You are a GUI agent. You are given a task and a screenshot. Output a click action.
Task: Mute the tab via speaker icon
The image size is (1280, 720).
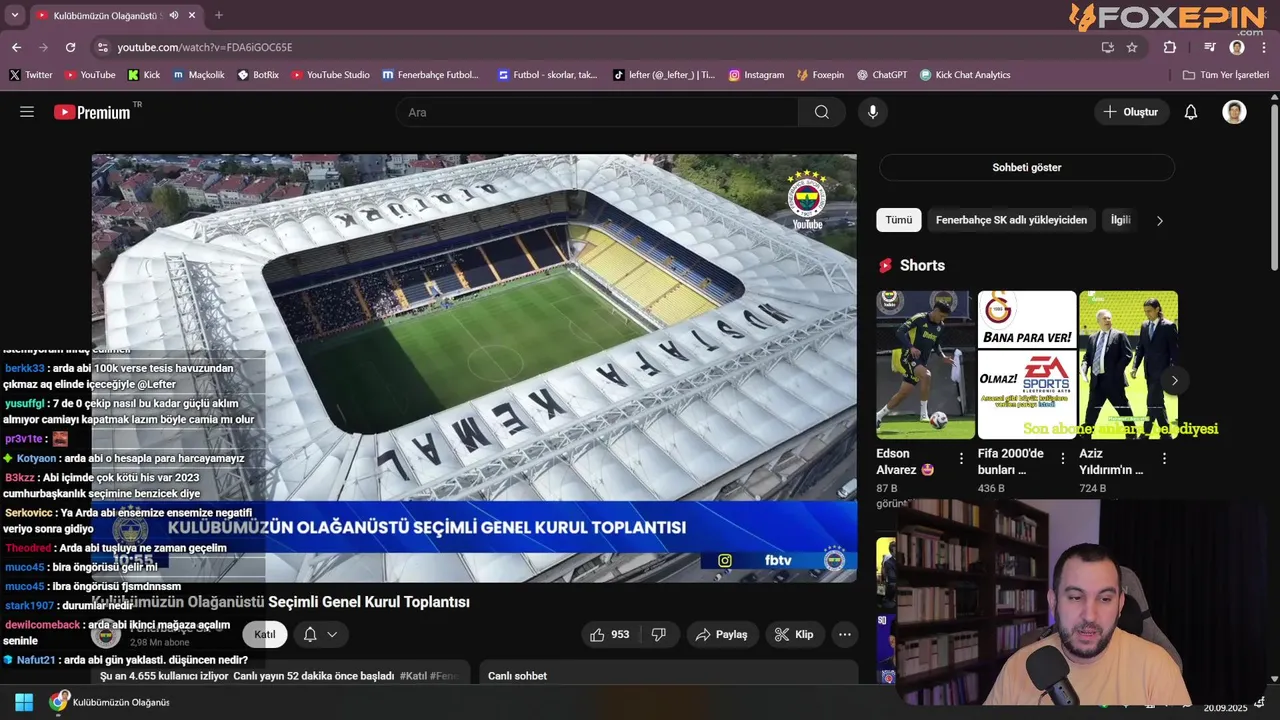(174, 15)
